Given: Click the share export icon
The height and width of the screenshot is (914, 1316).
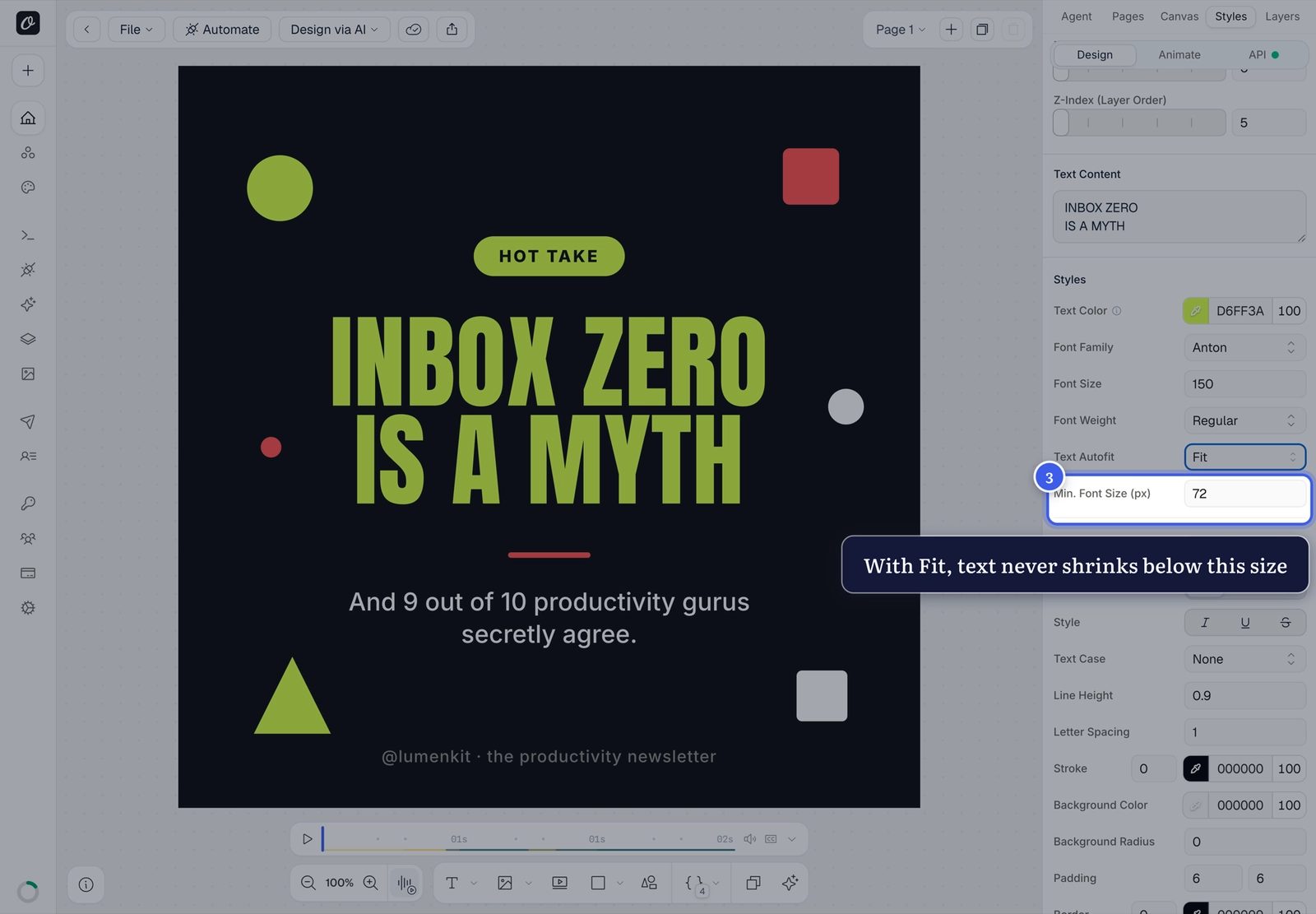Looking at the screenshot, I should (452, 30).
